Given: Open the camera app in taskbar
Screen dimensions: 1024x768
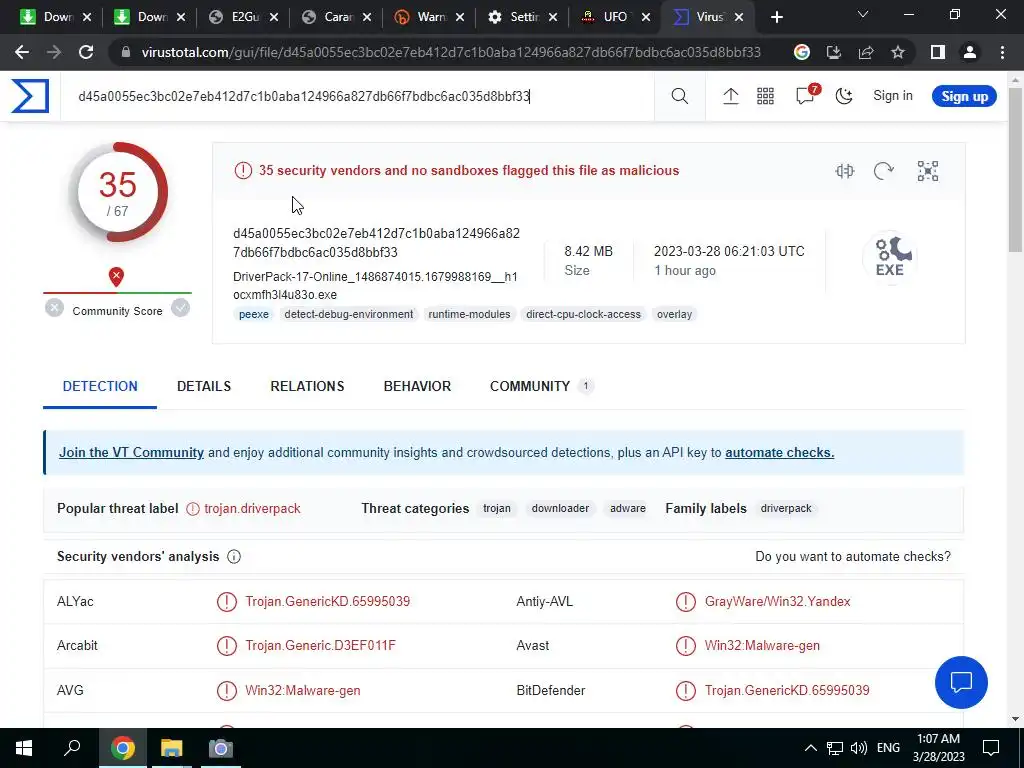Looking at the screenshot, I should click(220, 748).
